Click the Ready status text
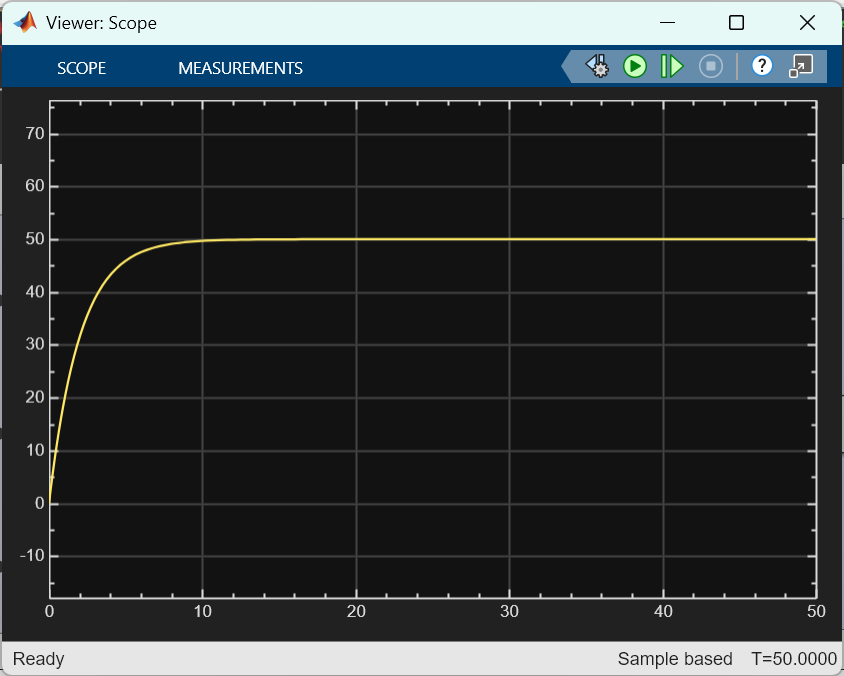Viewport: 844px width, 676px height. point(38,659)
